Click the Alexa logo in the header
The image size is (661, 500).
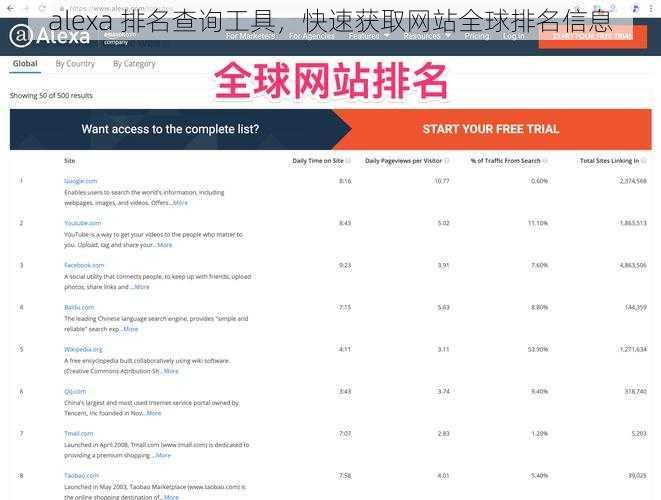point(50,36)
